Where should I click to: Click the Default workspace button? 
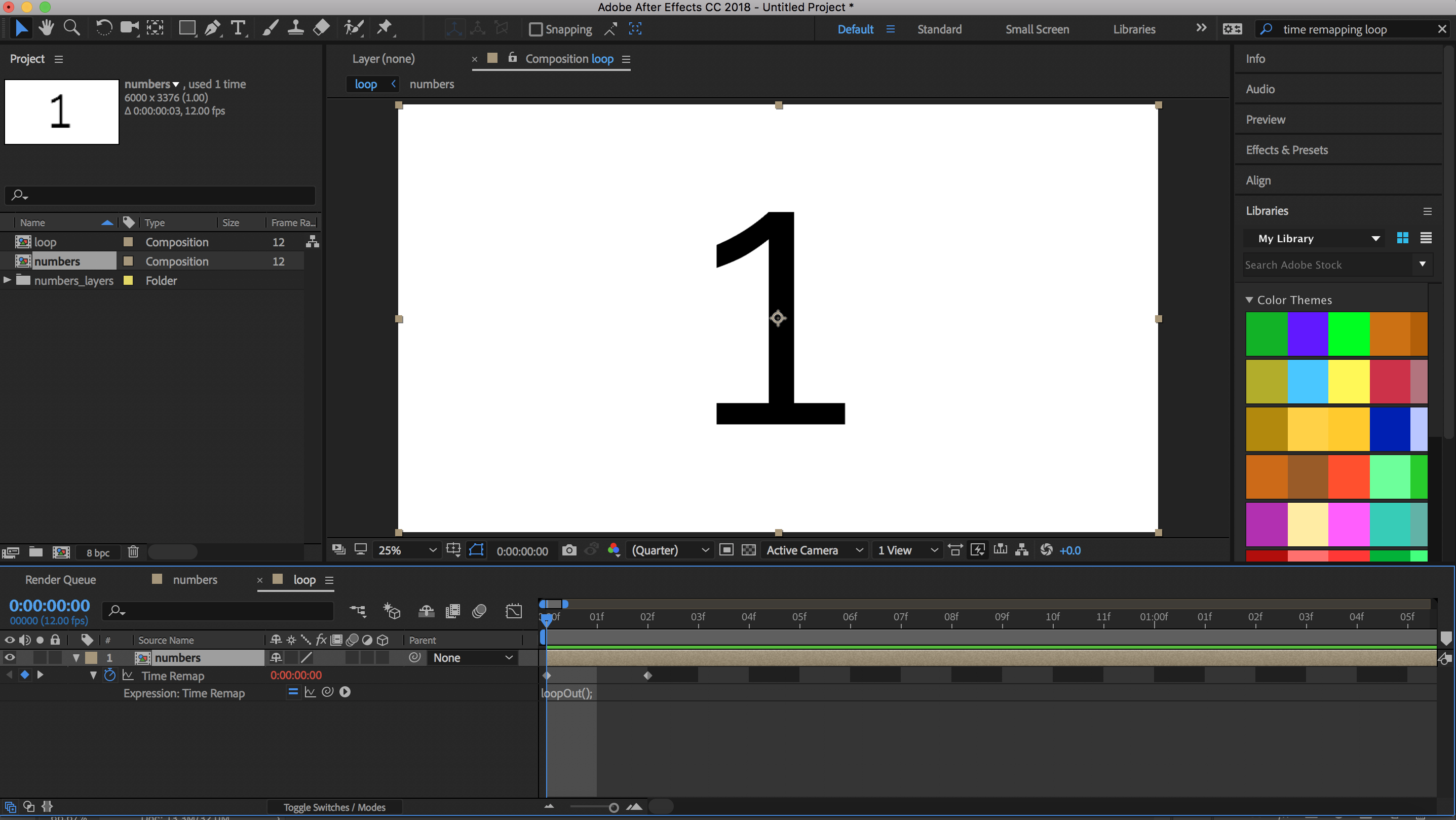(854, 29)
